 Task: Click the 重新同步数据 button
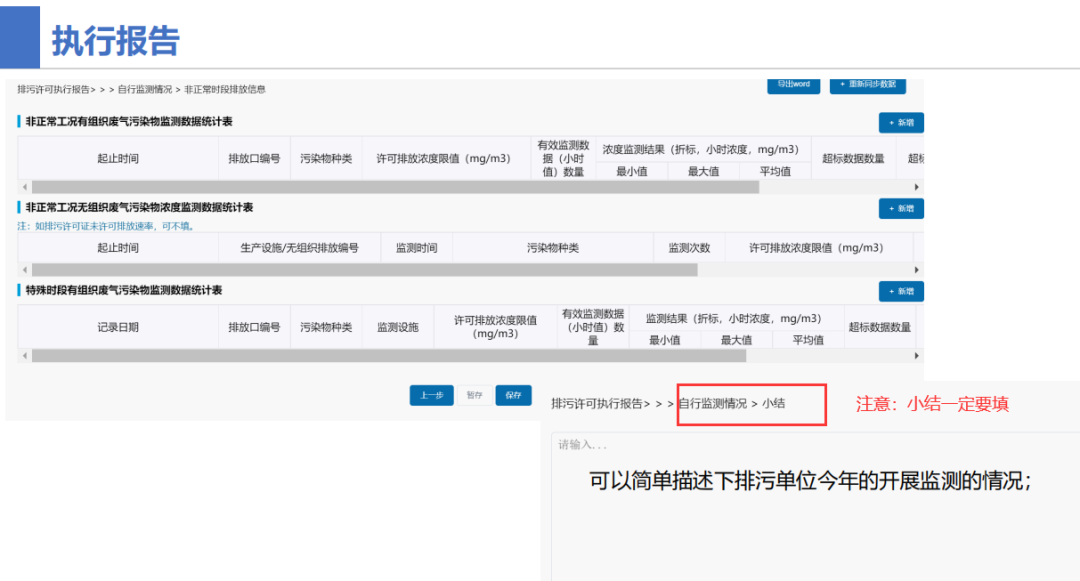coord(867,86)
